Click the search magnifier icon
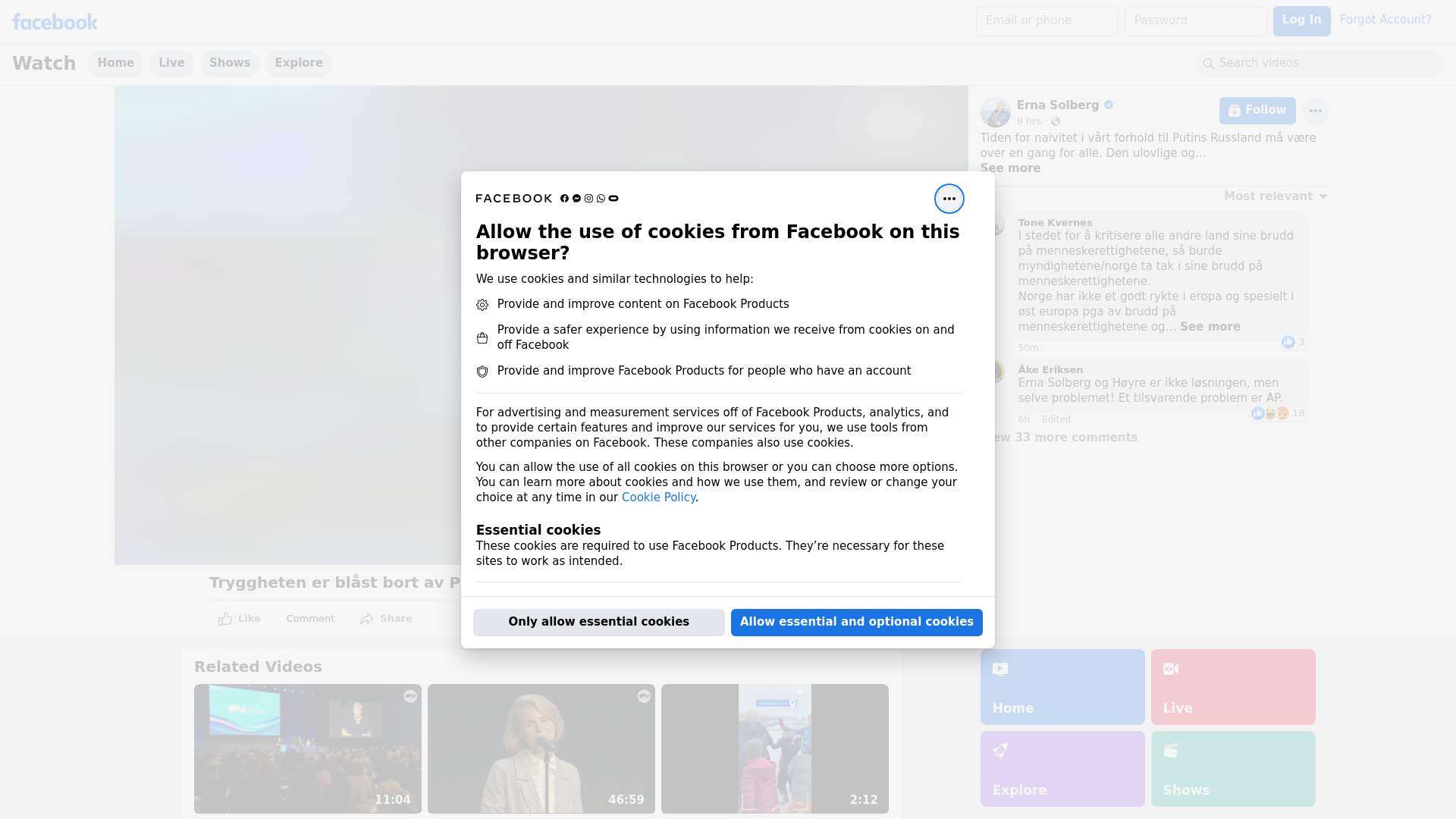Viewport: 1456px width, 819px height. [1209, 64]
